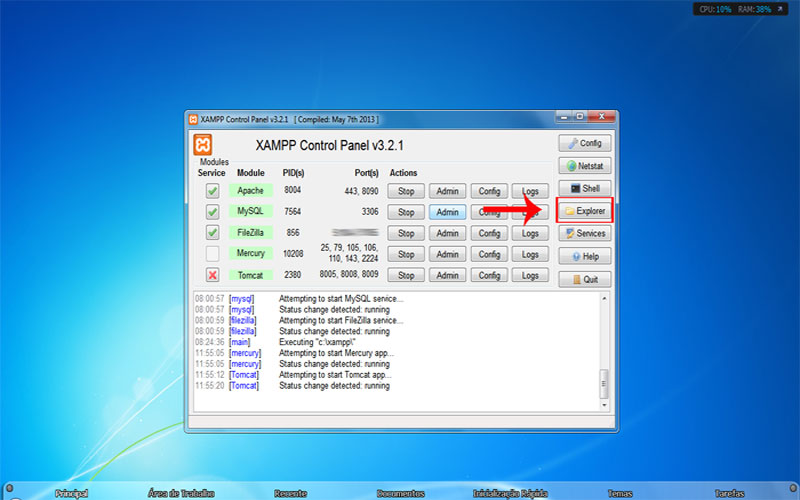This screenshot has height=500, width=800.
Task: Open Help in XAMPP panel
Action: tap(585, 256)
